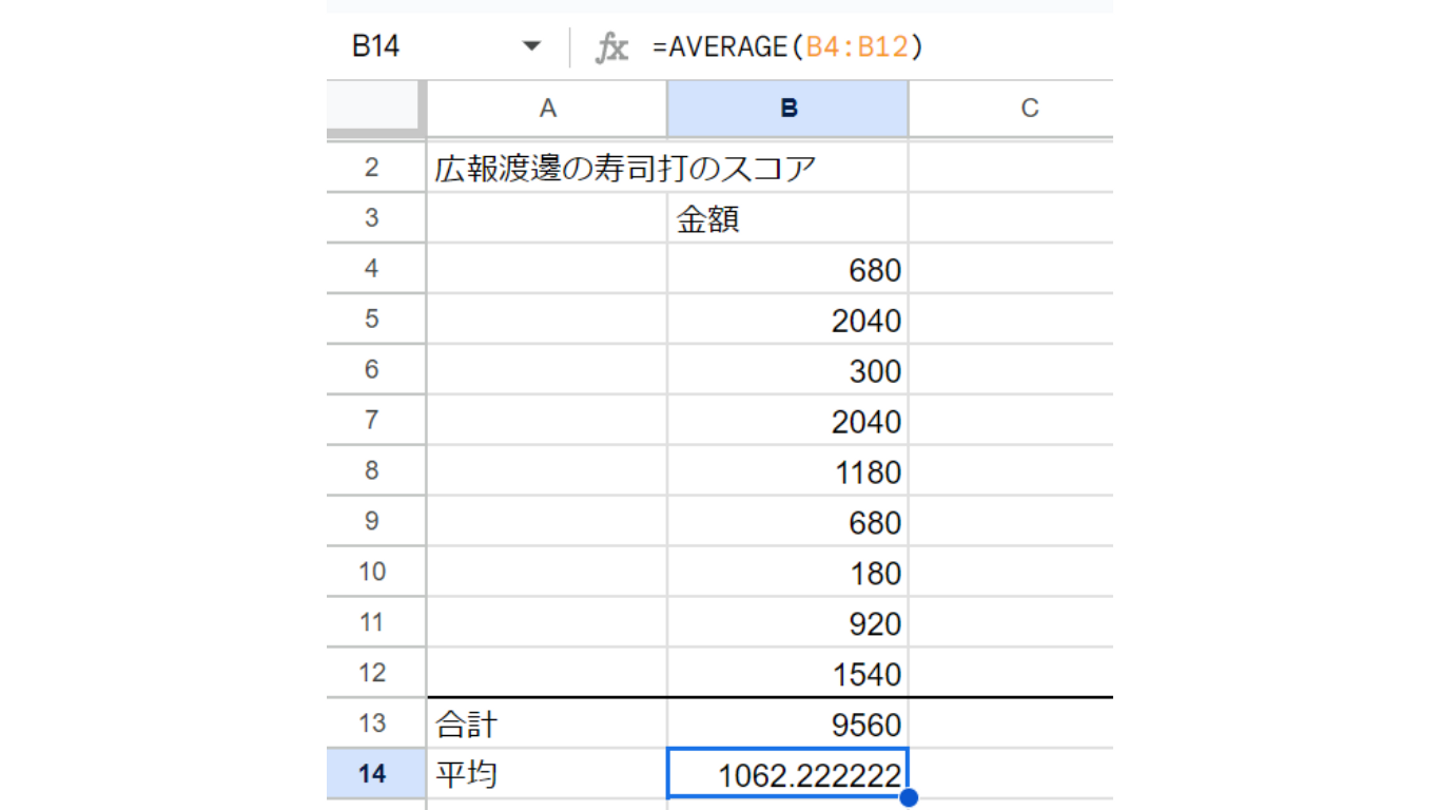
Task: Select the cell containing 180 in row 10
Action: click(x=788, y=572)
